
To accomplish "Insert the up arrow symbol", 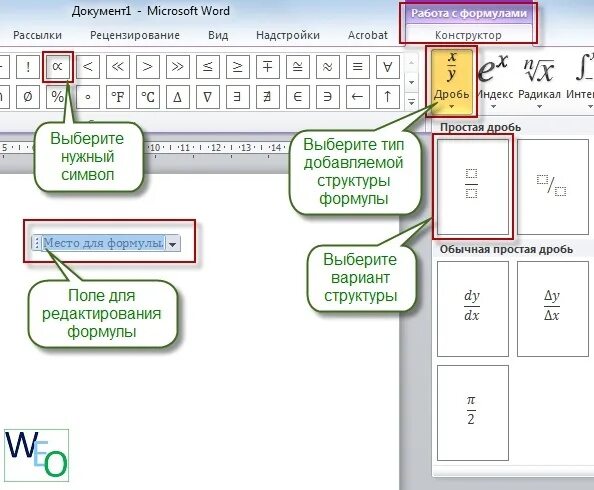I will tap(388, 97).
